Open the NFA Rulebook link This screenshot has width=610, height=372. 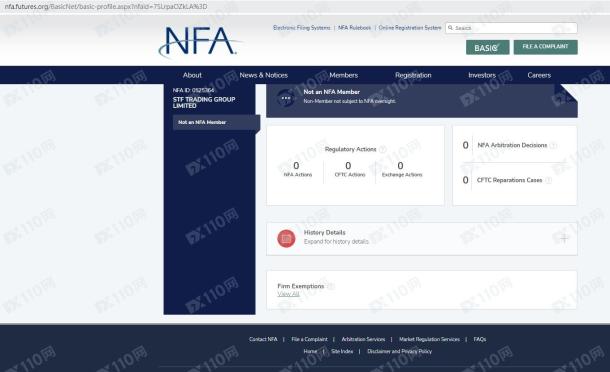pos(354,28)
